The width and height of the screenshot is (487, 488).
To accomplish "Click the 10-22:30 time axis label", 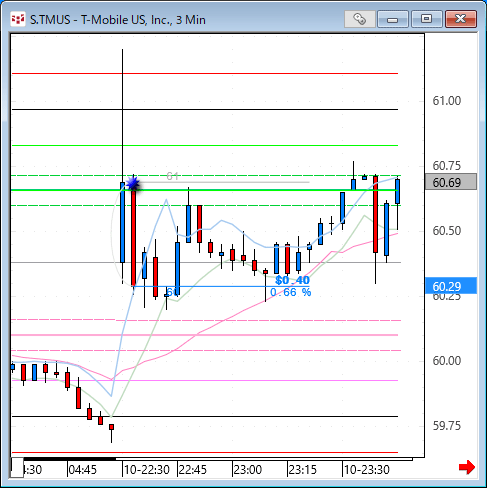I will click(x=147, y=470).
